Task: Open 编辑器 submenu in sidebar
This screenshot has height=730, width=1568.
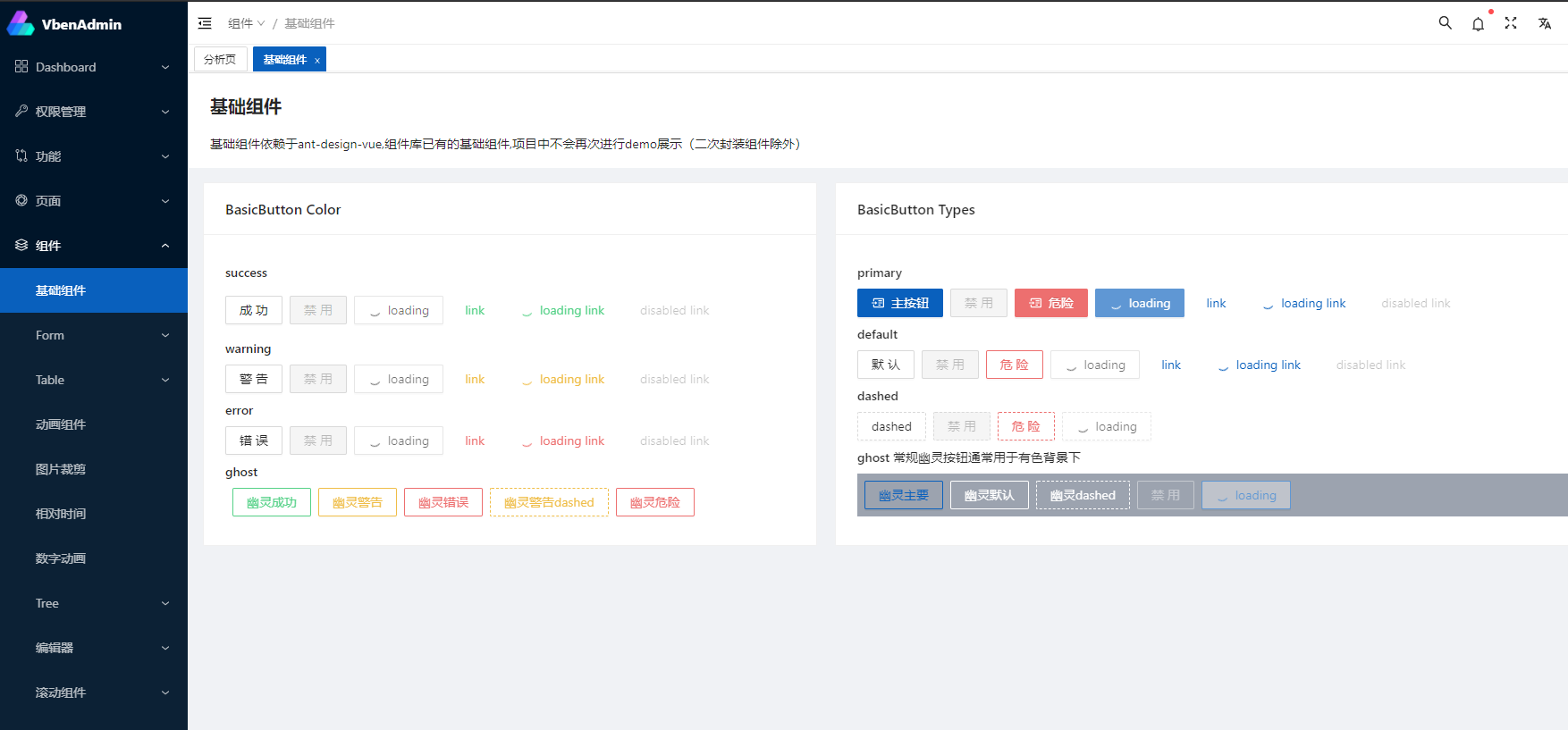Action: click(94, 648)
